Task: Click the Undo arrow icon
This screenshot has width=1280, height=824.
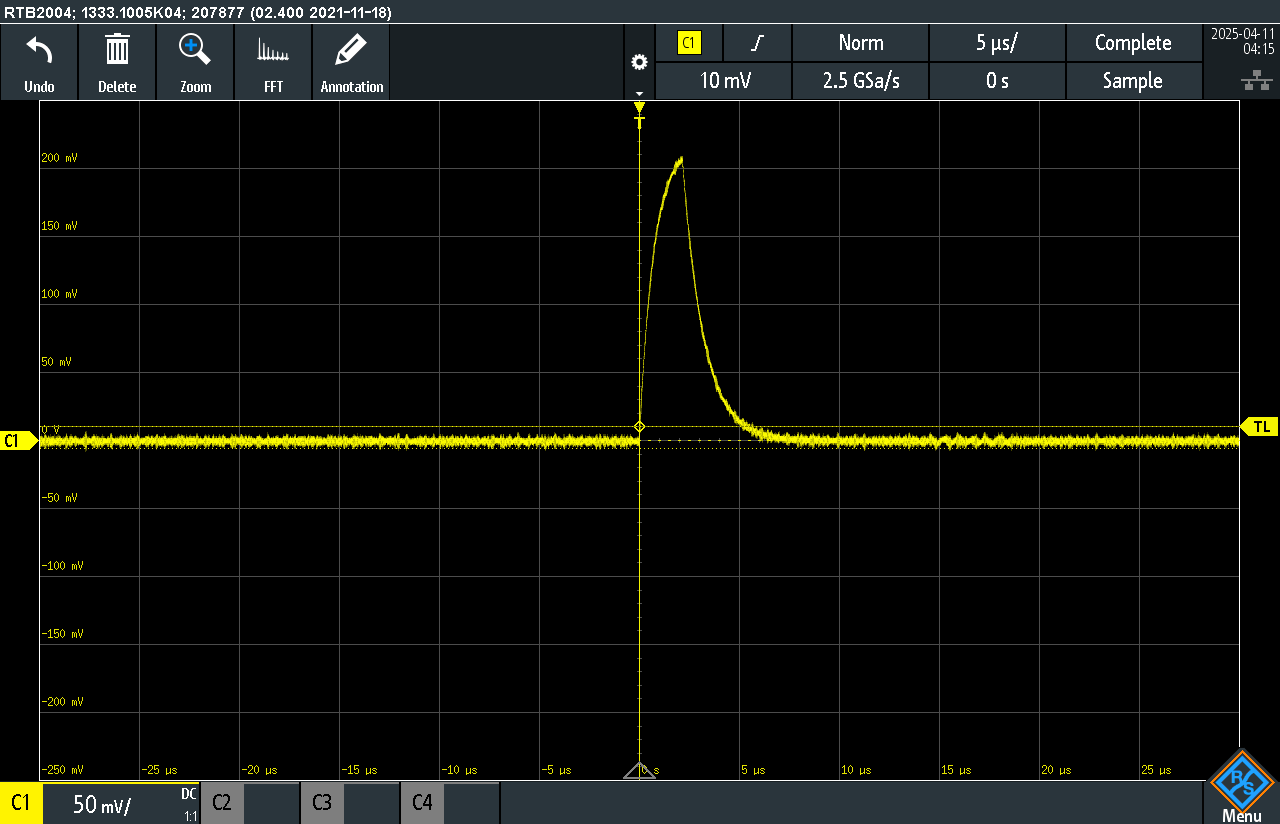Action: [39, 50]
